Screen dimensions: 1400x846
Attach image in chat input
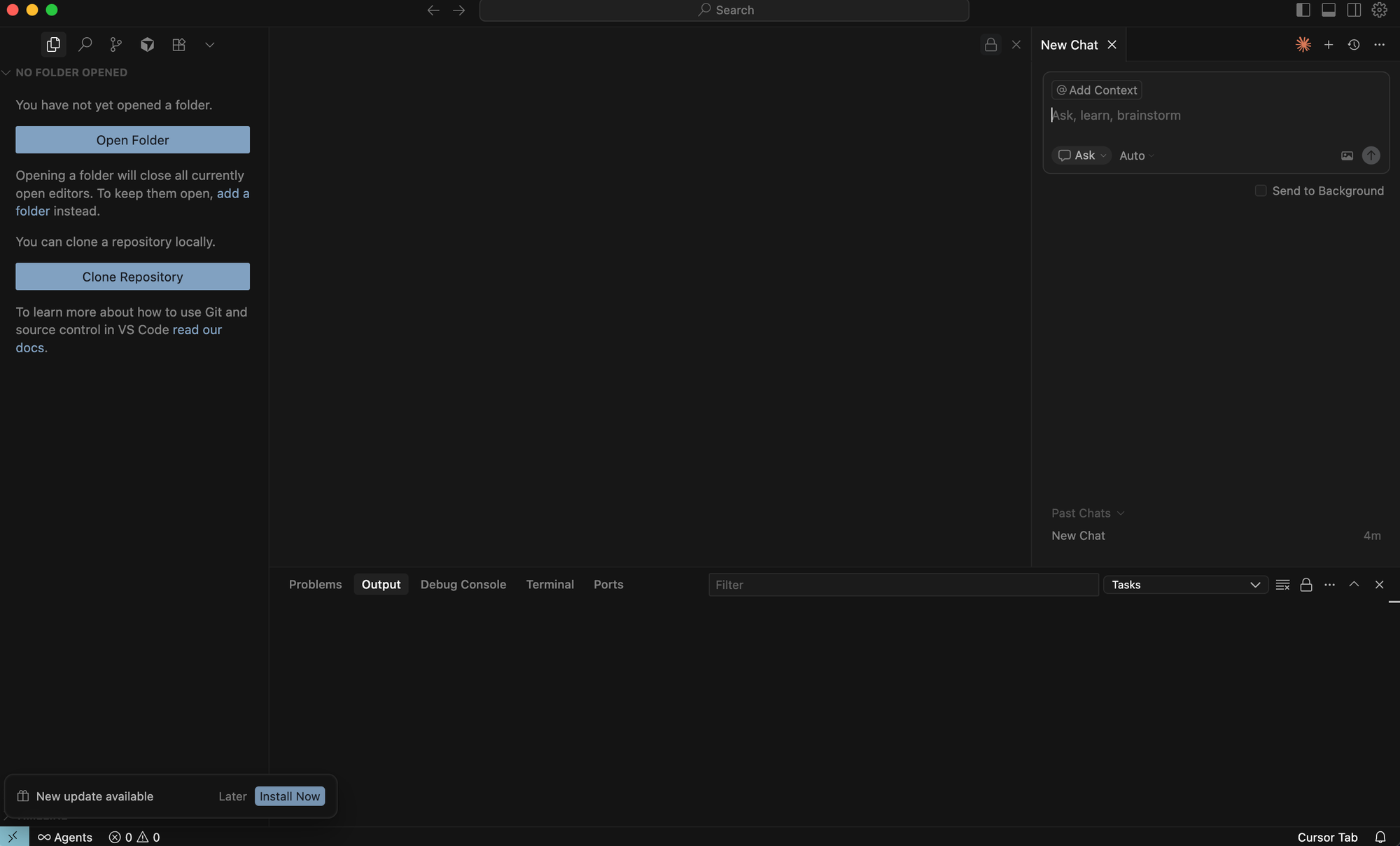click(x=1347, y=155)
